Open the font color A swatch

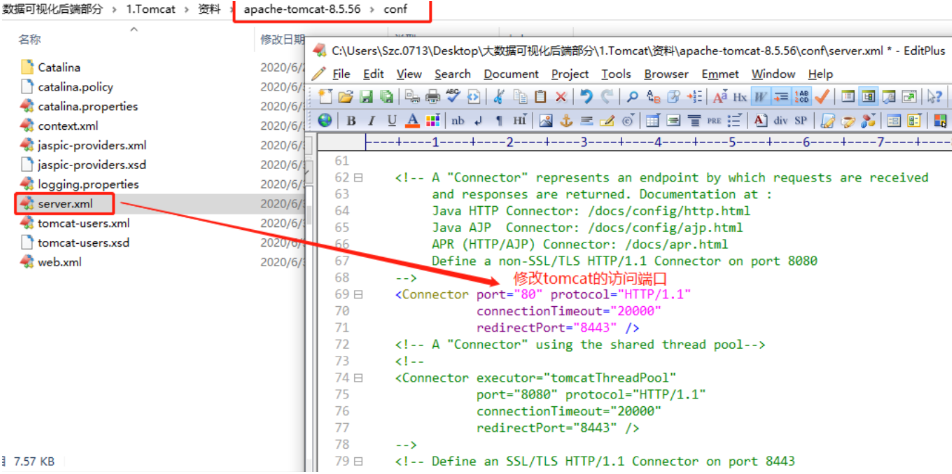coord(412,120)
